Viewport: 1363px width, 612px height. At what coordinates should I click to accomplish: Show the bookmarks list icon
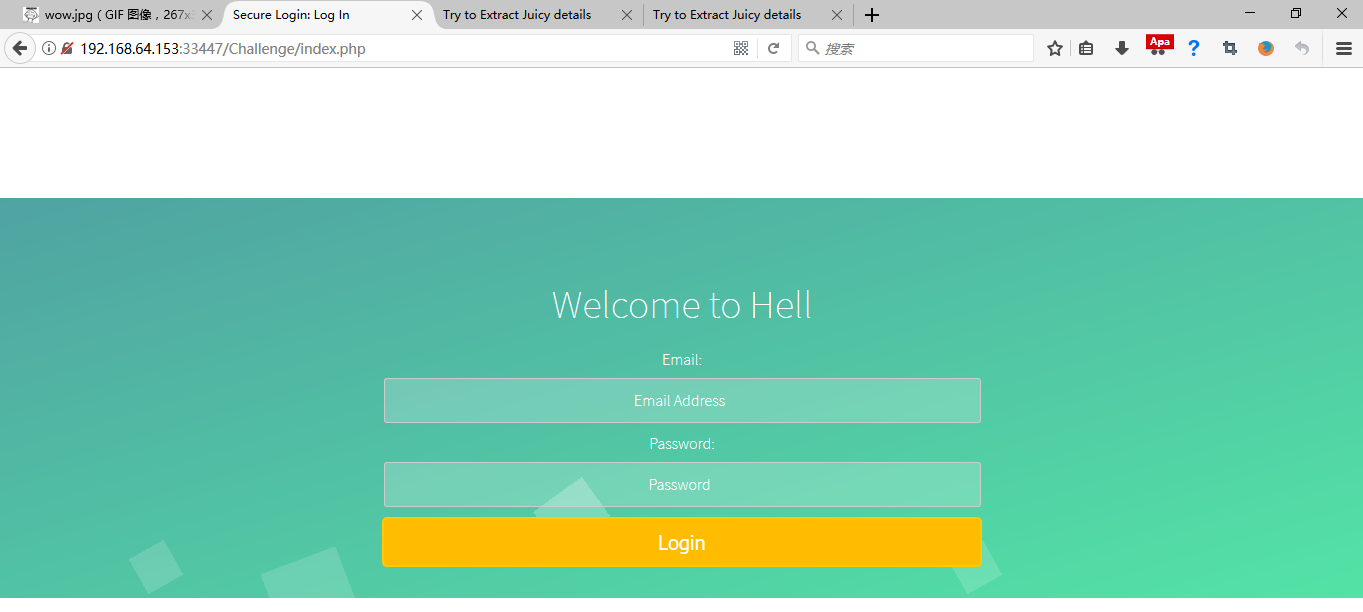[1086, 48]
